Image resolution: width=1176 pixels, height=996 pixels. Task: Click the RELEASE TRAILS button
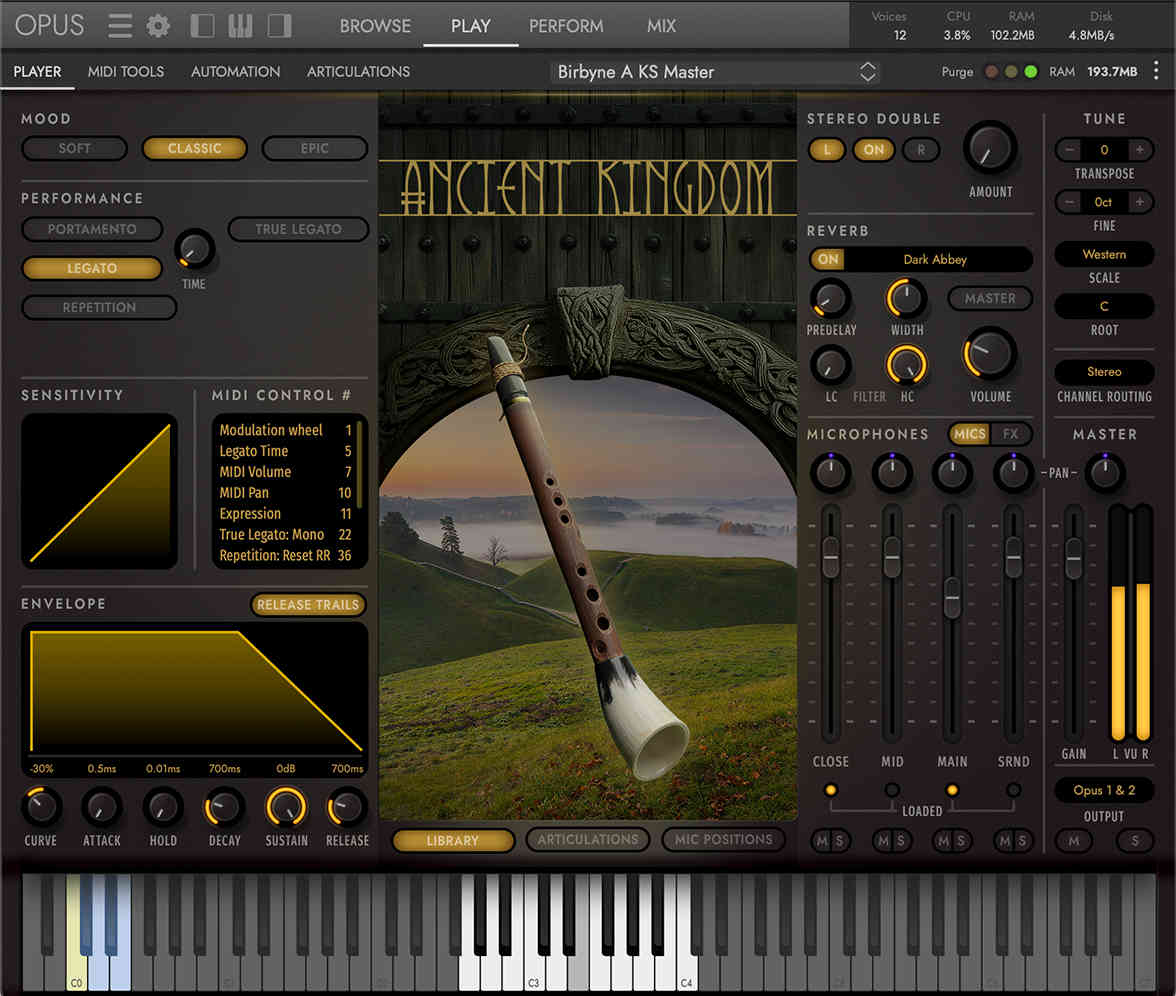(x=308, y=604)
